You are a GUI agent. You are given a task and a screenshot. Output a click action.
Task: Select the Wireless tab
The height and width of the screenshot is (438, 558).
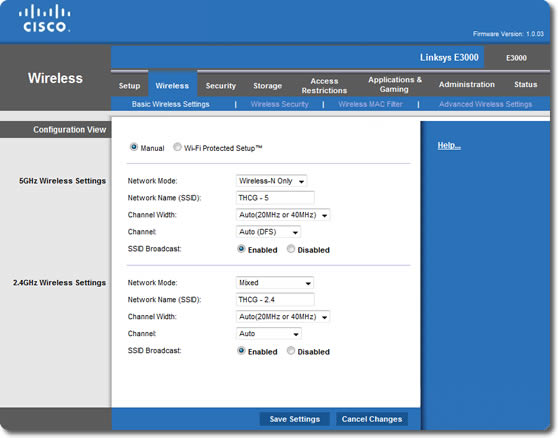pyautogui.click(x=172, y=86)
